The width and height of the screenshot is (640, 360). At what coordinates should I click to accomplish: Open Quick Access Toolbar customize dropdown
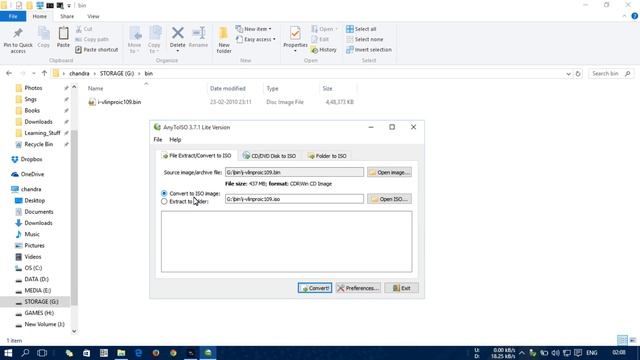(69, 6)
